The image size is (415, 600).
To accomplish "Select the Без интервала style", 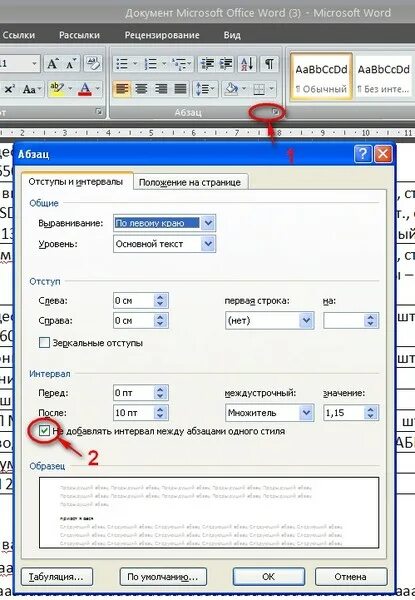I will (x=384, y=77).
